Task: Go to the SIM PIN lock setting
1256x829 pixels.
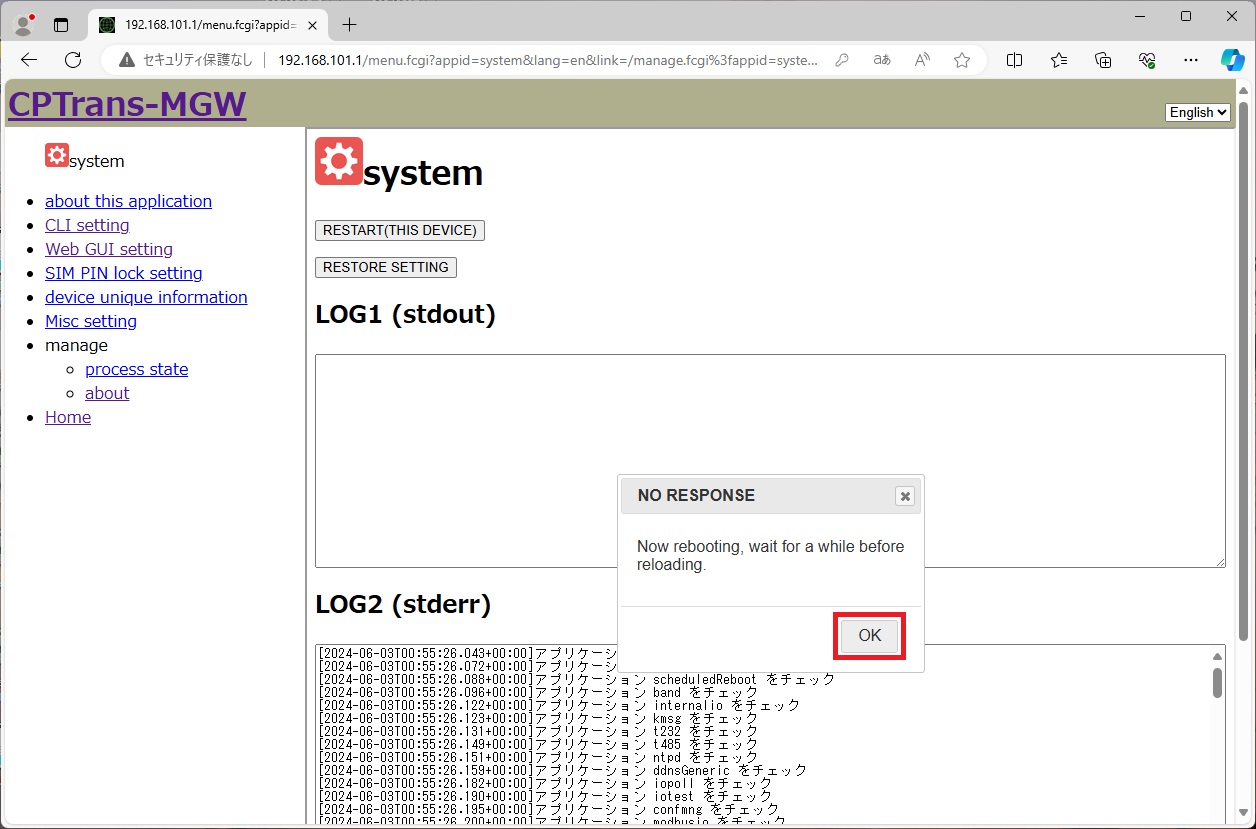Action: click(123, 273)
